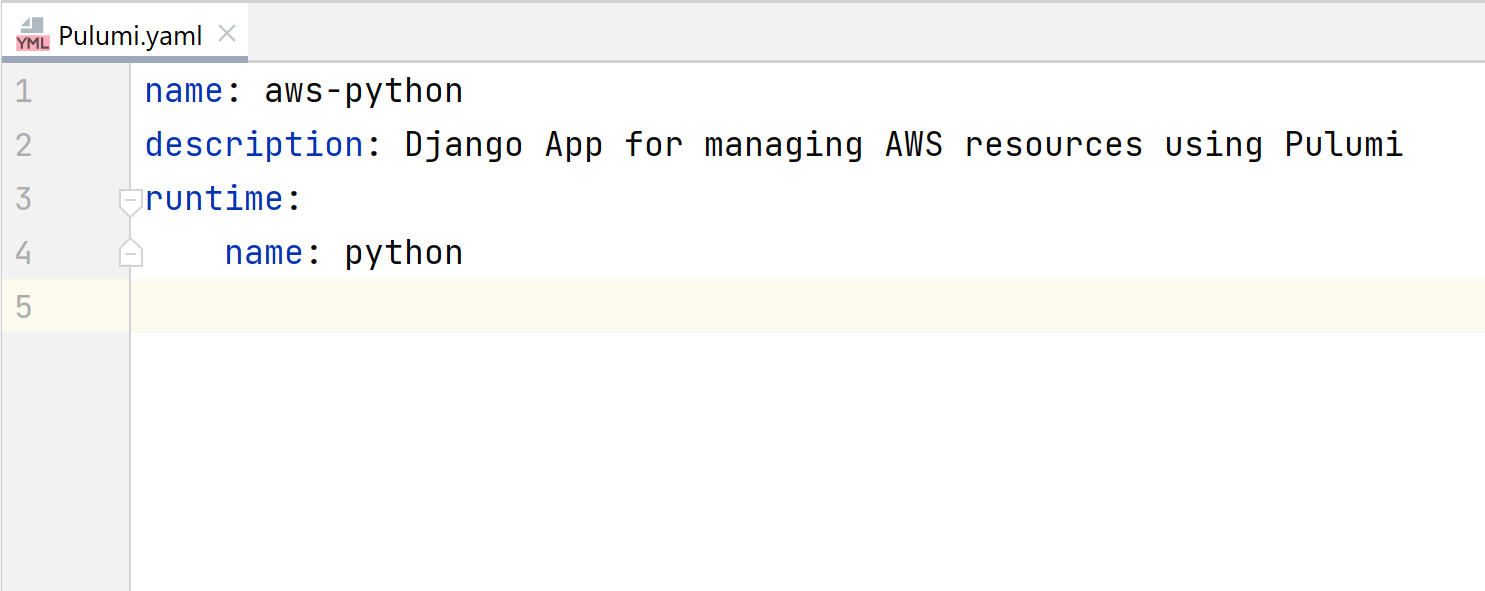
Task: Click the 'name' key on line 1
Action: coord(184,92)
